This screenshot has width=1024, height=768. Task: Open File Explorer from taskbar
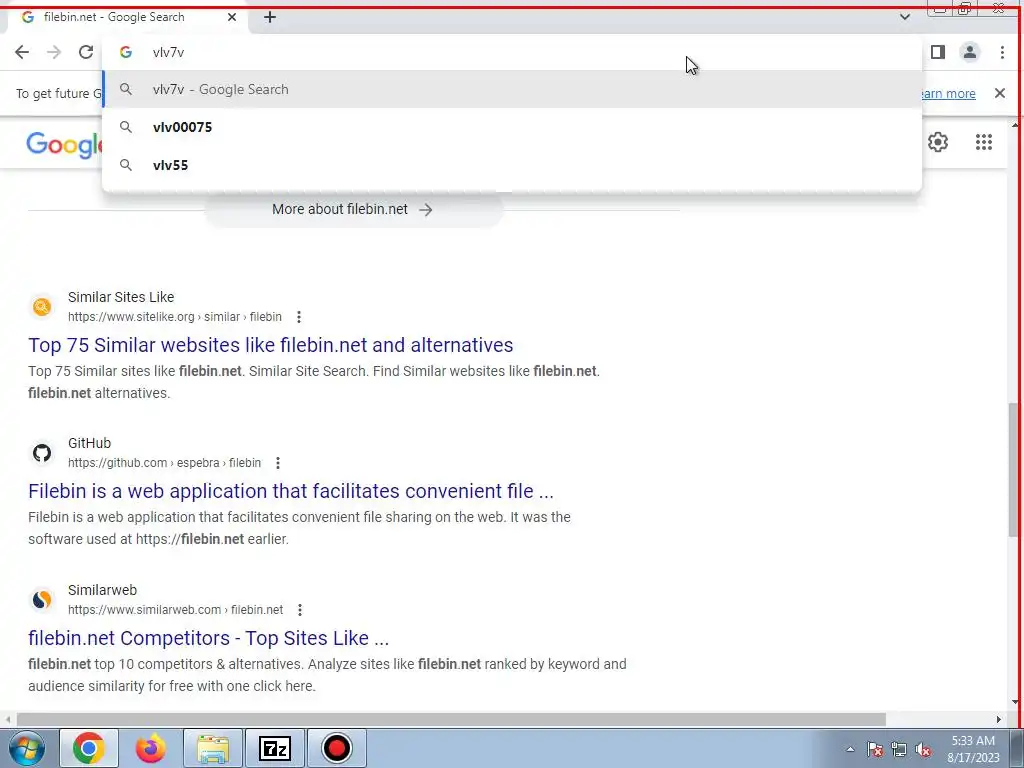click(x=213, y=748)
